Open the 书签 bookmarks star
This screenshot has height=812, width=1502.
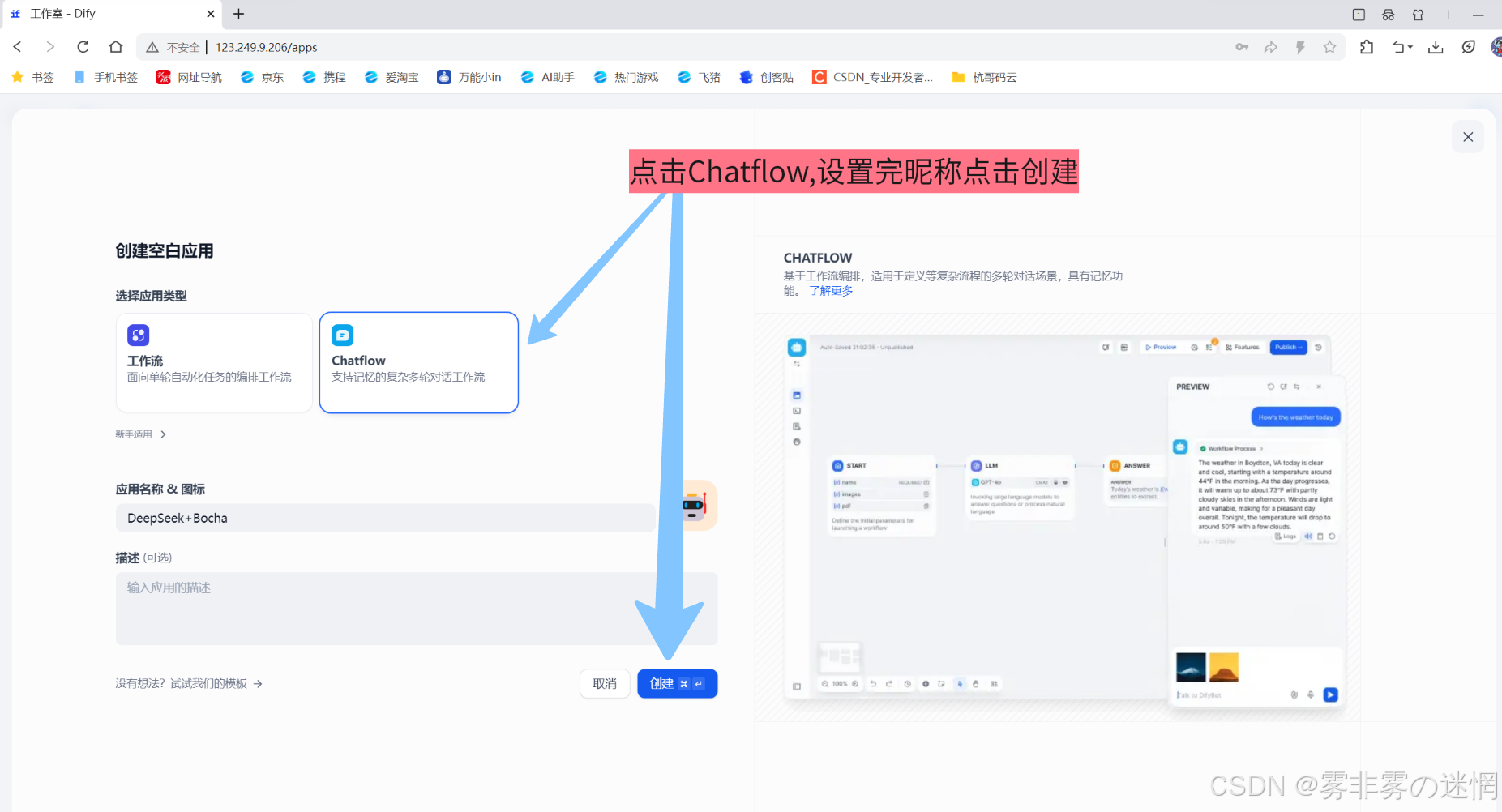tap(32, 77)
